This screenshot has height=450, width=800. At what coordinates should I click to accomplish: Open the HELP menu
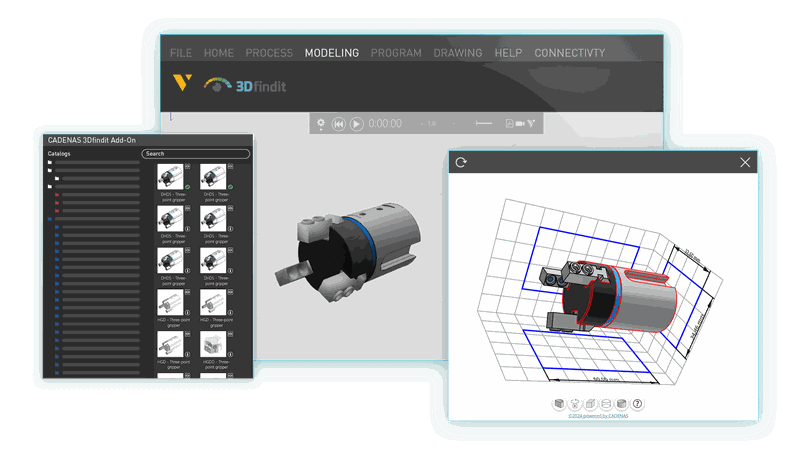point(508,53)
